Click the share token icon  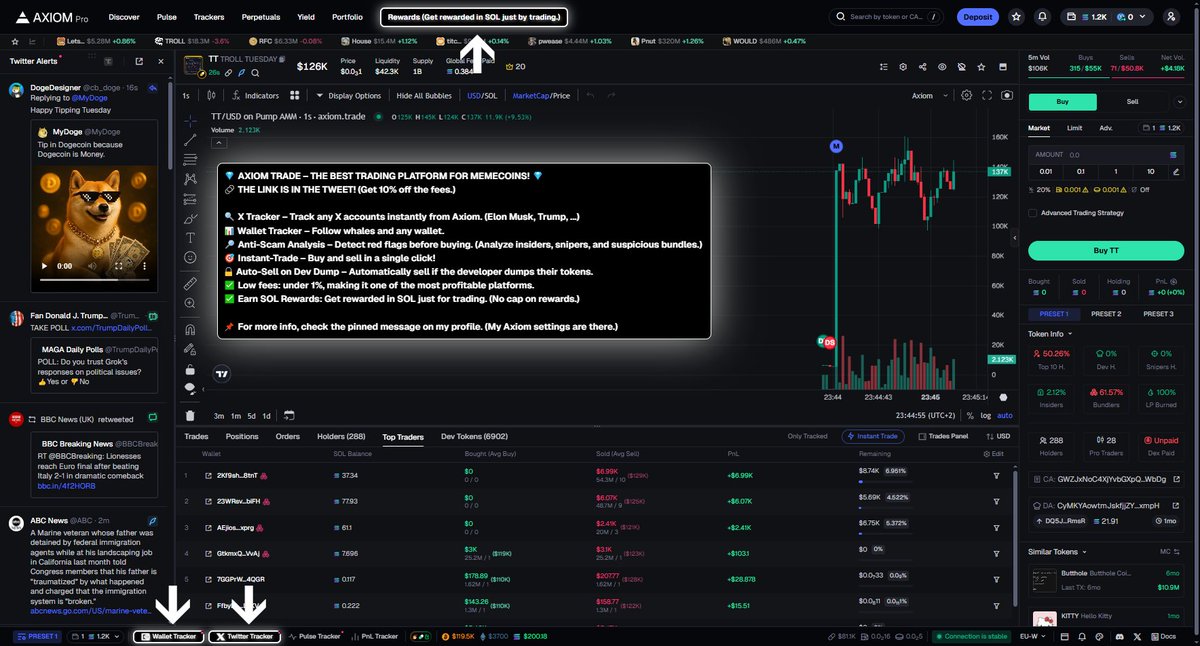tap(922, 66)
